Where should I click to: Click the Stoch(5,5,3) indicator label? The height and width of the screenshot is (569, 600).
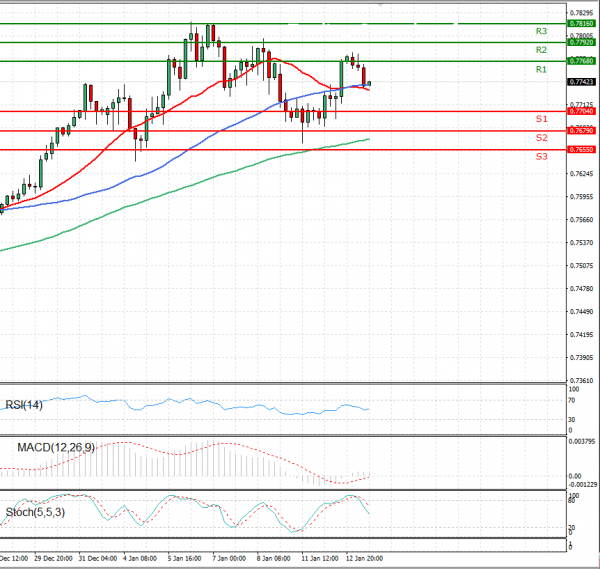pyautogui.click(x=35, y=512)
